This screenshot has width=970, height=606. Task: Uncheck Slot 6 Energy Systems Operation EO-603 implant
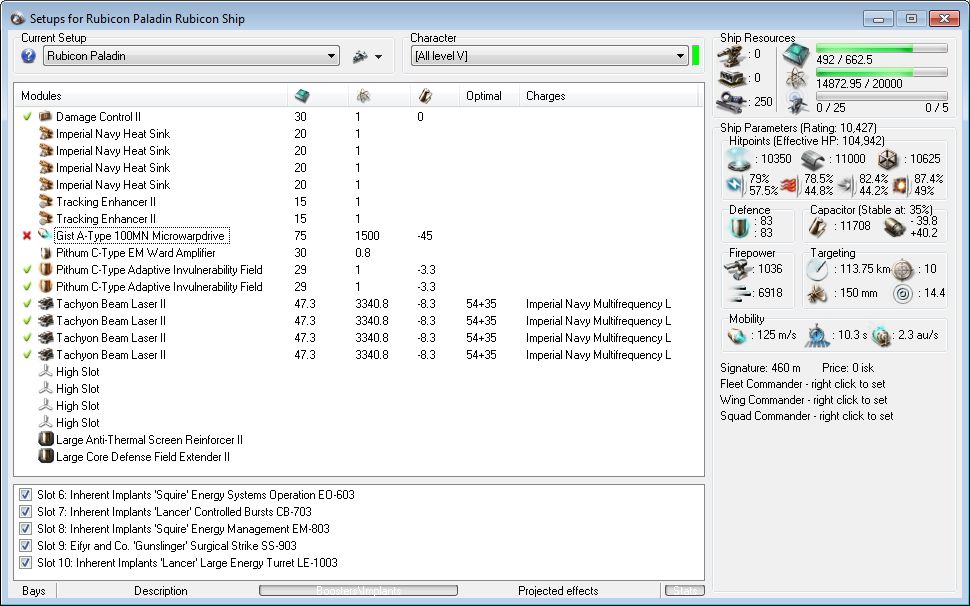[x=25, y=495]
